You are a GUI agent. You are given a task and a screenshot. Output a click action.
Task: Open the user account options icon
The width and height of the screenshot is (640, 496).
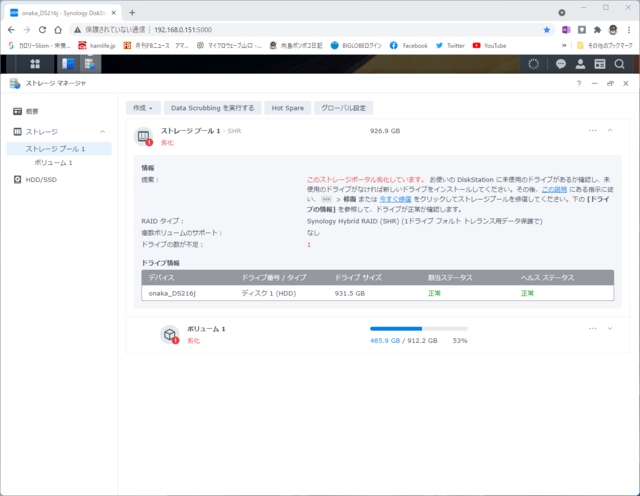point(580,64)
